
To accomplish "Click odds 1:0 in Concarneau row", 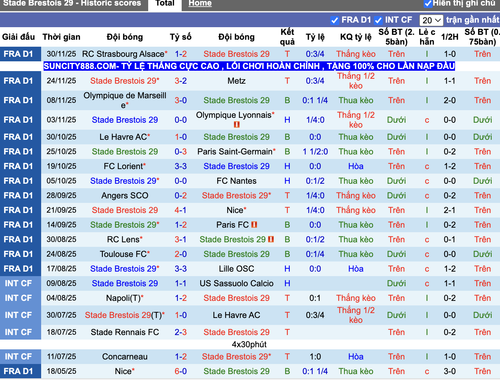I will pyautogui.click(x=315, y=357).
